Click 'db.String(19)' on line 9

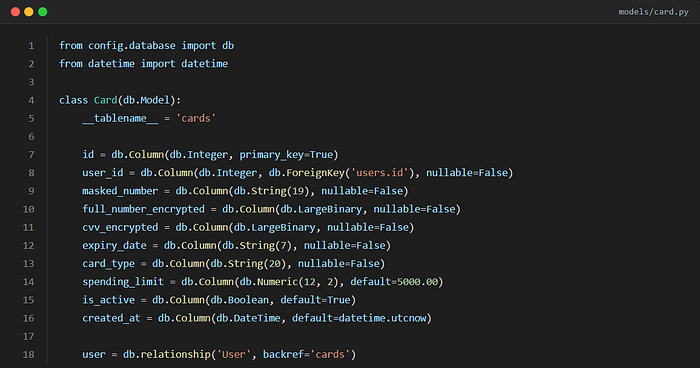click(271, 191)
